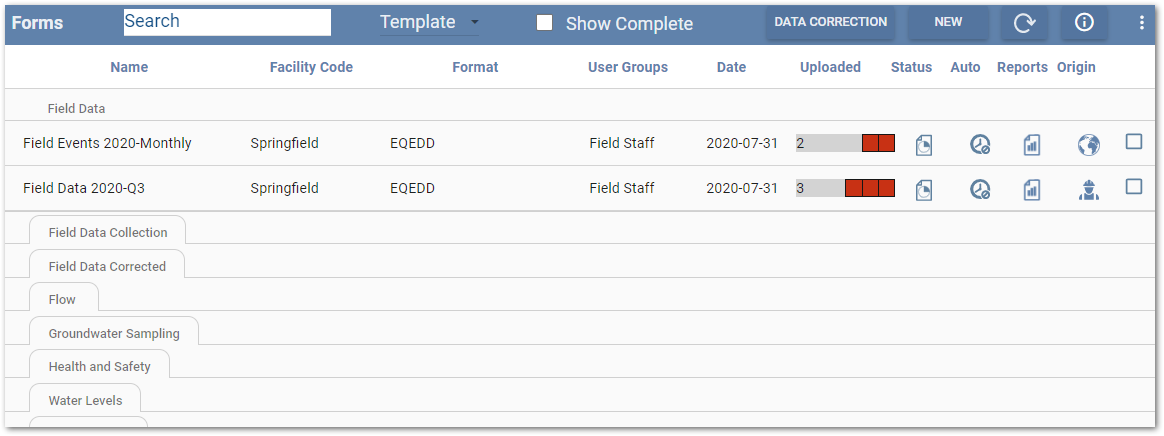1164x436 pixels.
Task: Enable the Show Complete checkbox
Action: (x=545, y=23)
